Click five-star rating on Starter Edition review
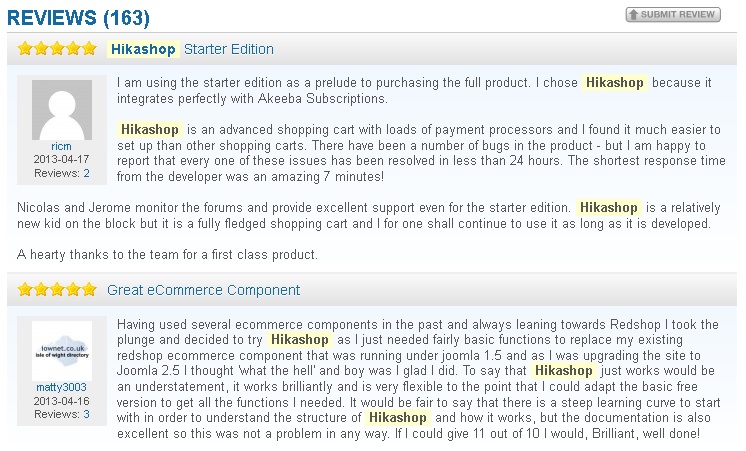The height and width of the screenshot is (451, 746). [x=57, y=49]
